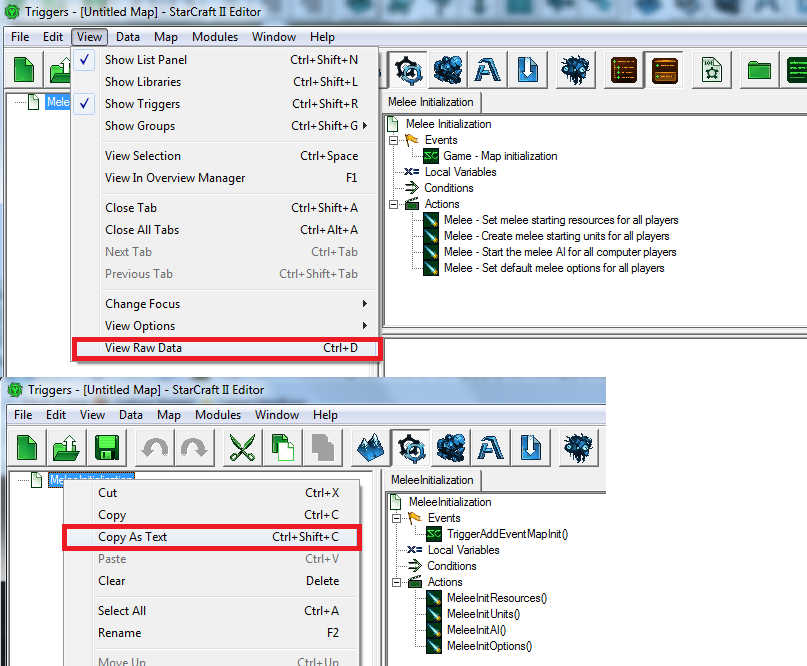Click the New document icon in the upper window

tap(24, 69)
